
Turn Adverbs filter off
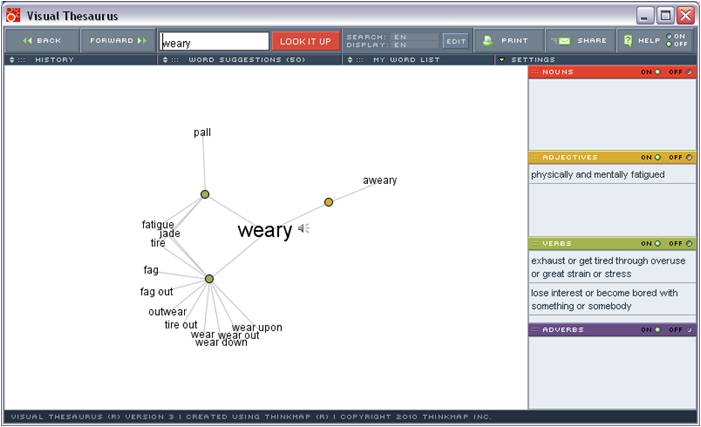click(689, 329)
